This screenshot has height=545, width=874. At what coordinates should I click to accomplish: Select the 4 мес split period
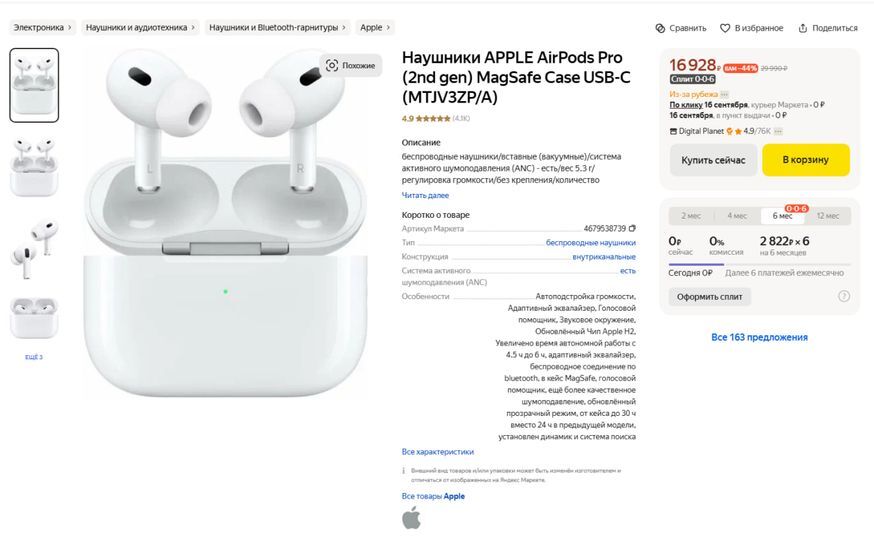pos(737,216)
